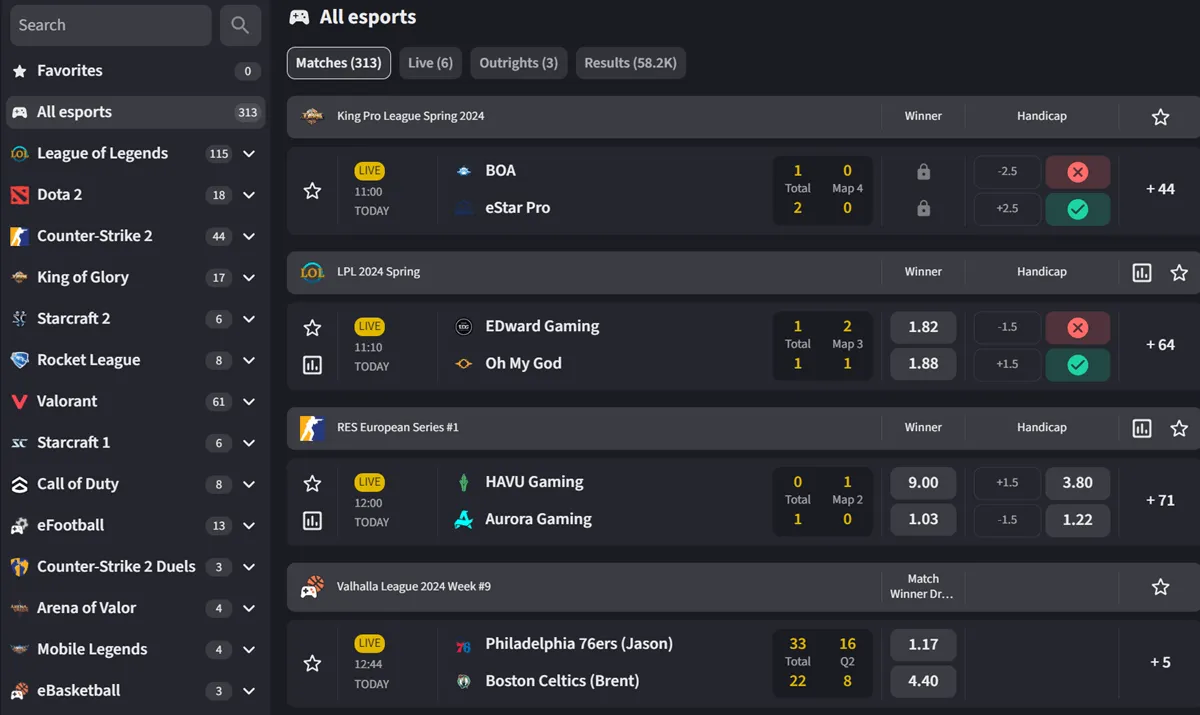Select the eFootball icon in the sidebar
The image size is (1200, 715).
18,524
